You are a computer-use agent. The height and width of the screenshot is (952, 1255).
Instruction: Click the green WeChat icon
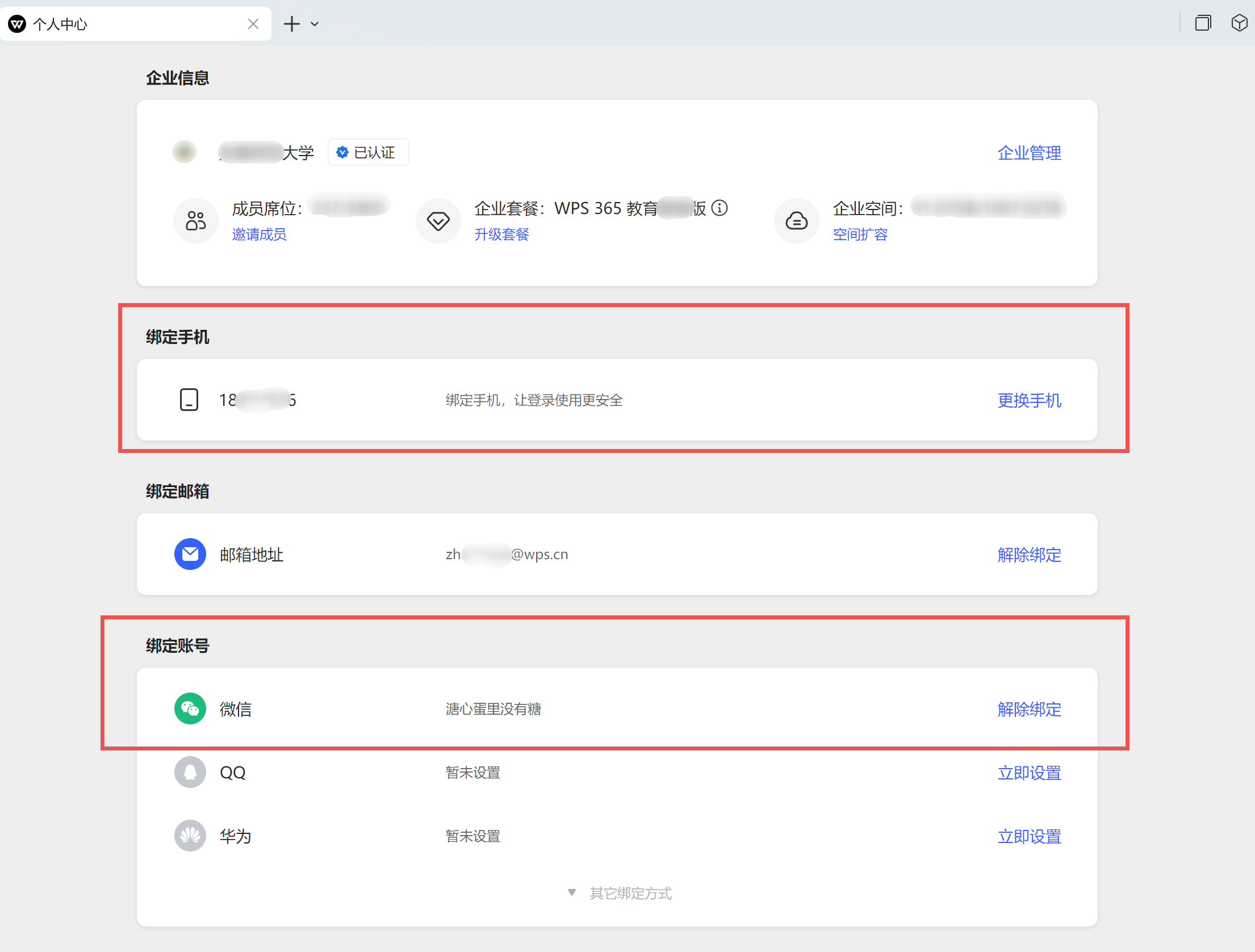190,708
